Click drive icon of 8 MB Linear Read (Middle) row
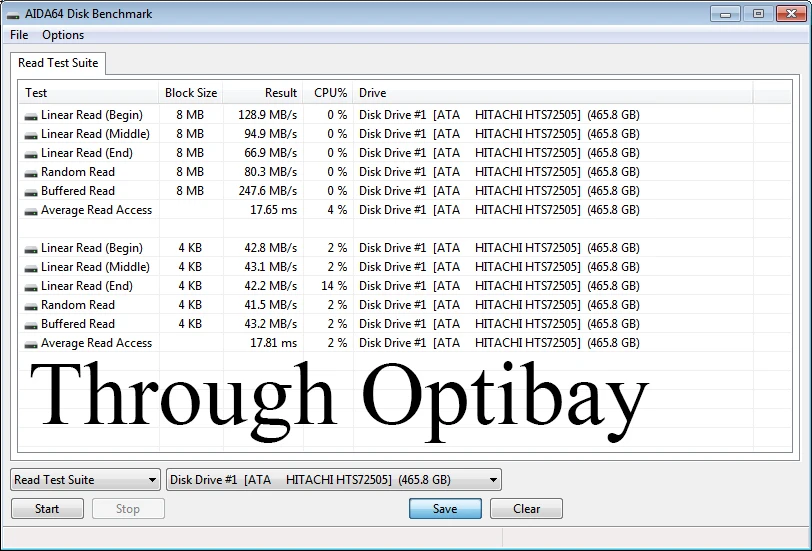 pos(31,135)
